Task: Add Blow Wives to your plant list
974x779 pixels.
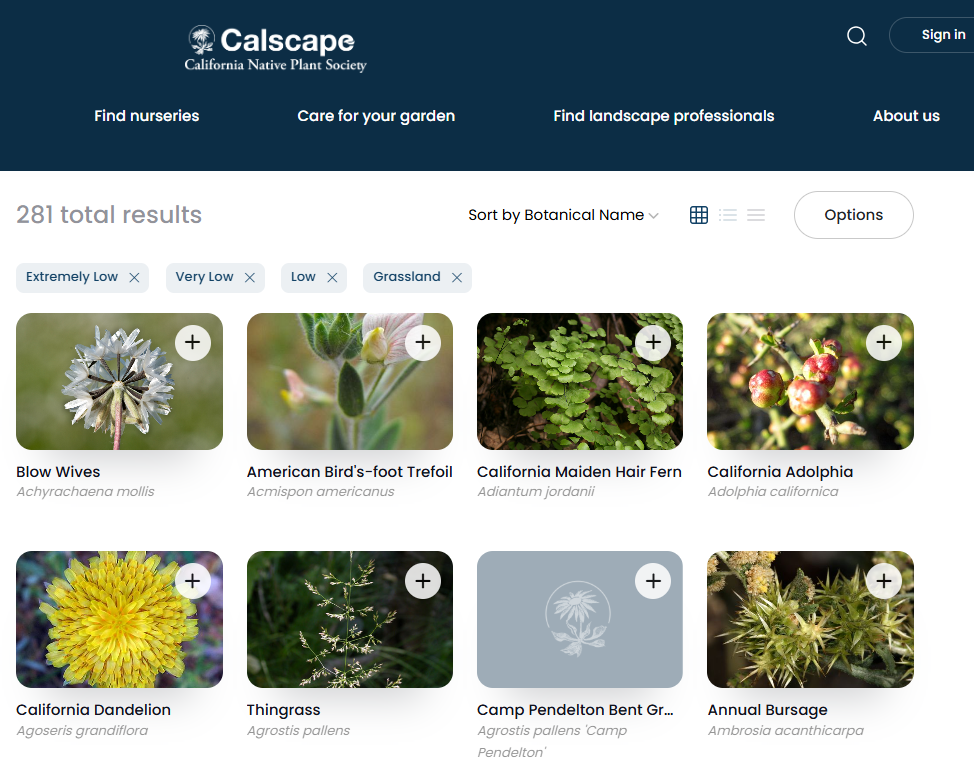Action: coord(193,342)
